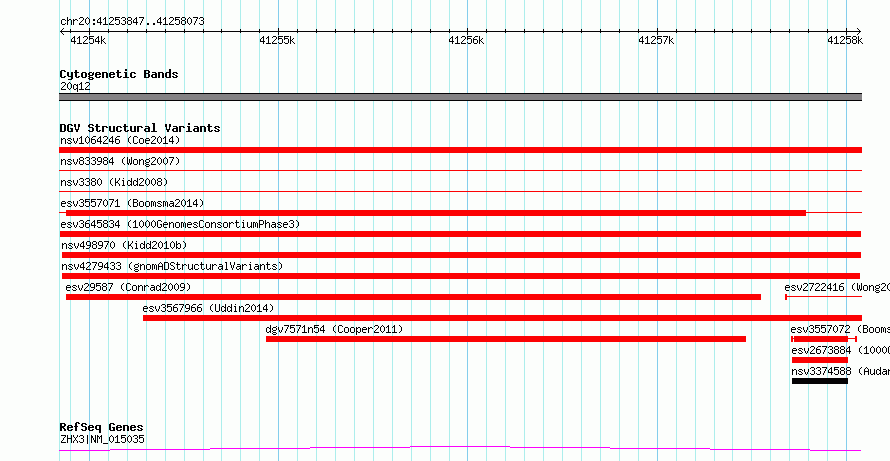Open the nsv4279433 gnomADStructuralVariants label
Viewport: 890px width, 461px height.
[171, 266]
